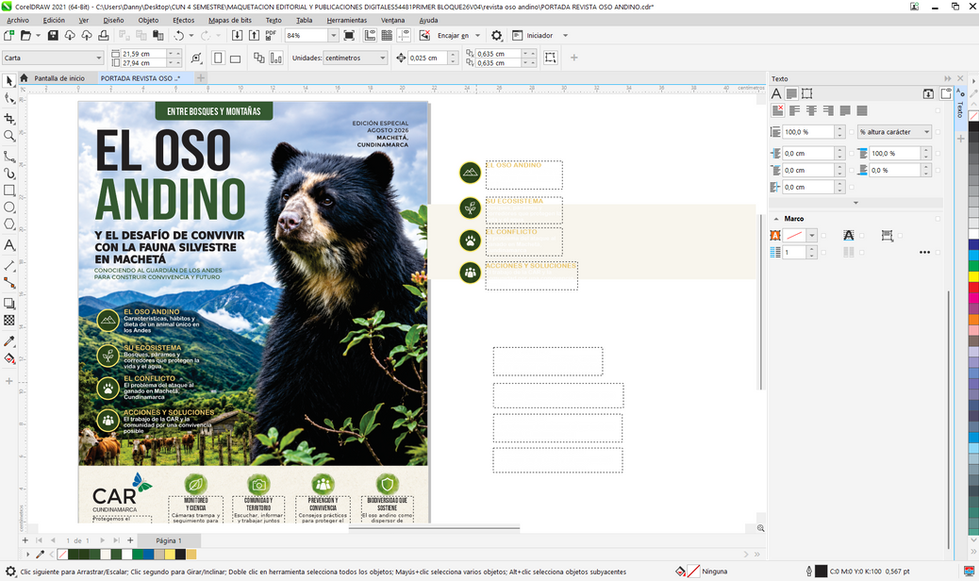Toggle show grid button

(387, 36)
